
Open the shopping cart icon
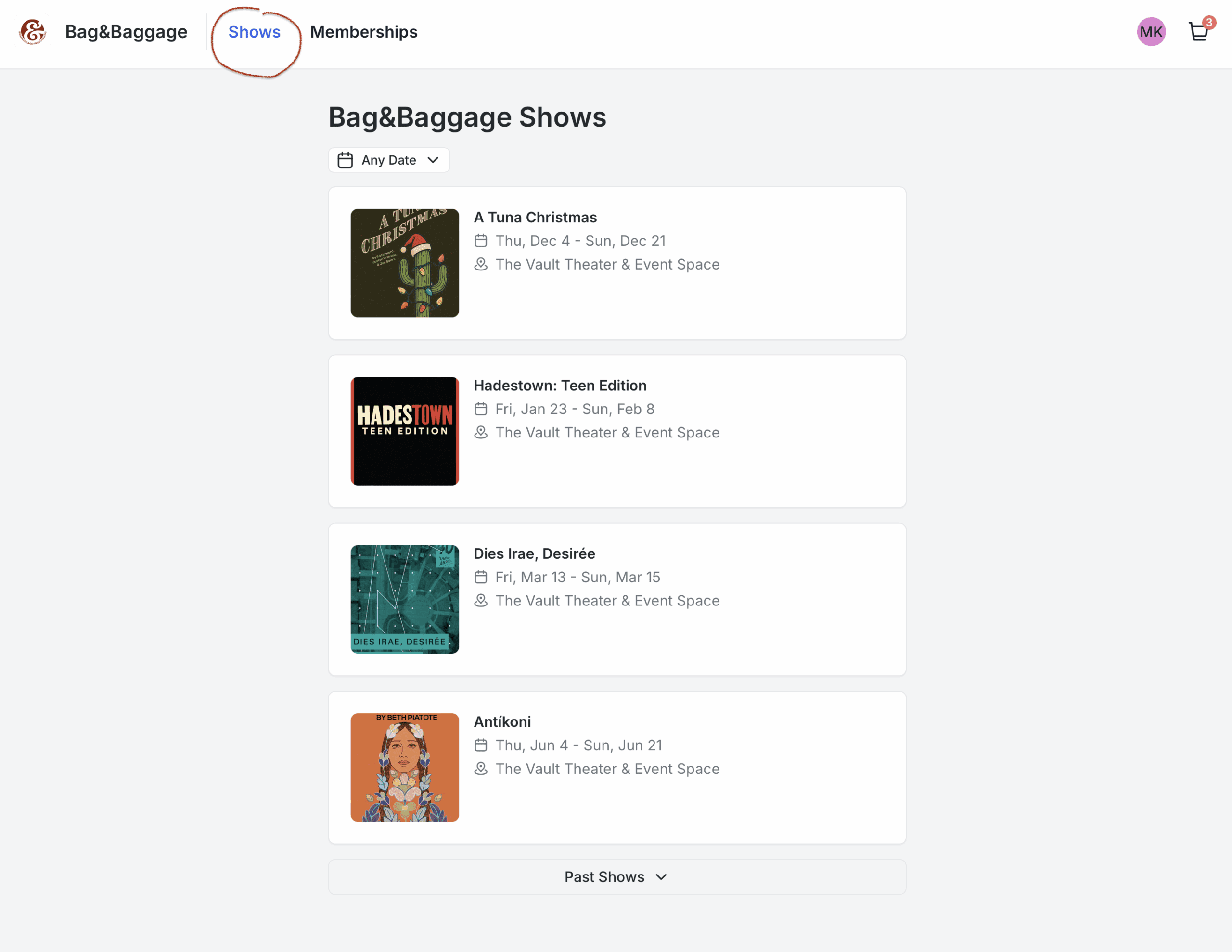1198,32
